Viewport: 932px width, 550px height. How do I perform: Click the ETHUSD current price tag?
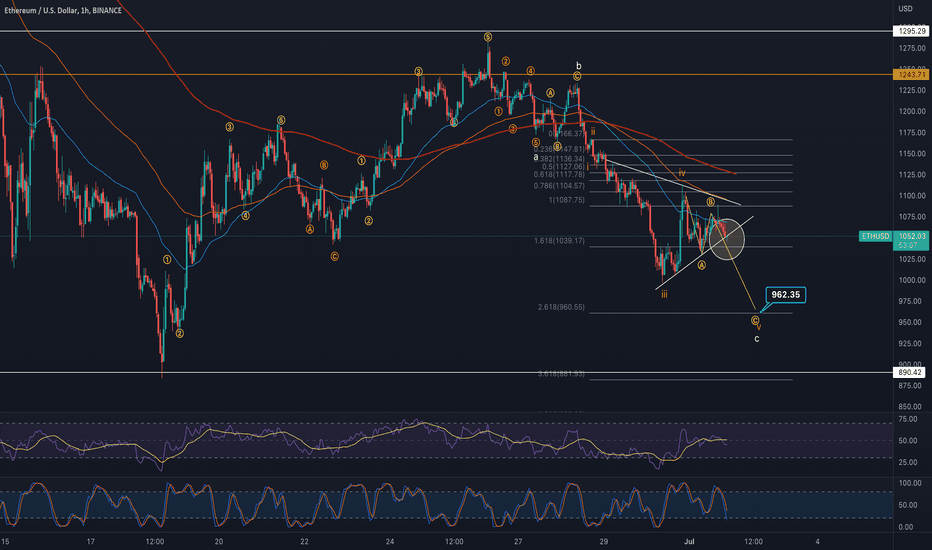pos(876,236)
